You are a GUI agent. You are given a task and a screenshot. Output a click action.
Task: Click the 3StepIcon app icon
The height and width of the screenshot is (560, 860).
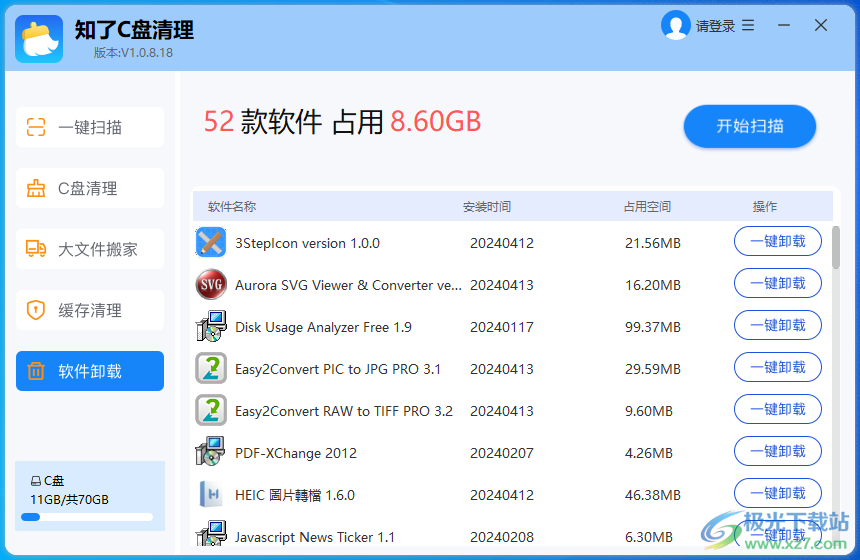pyautogui.click(x=211, y=242)
